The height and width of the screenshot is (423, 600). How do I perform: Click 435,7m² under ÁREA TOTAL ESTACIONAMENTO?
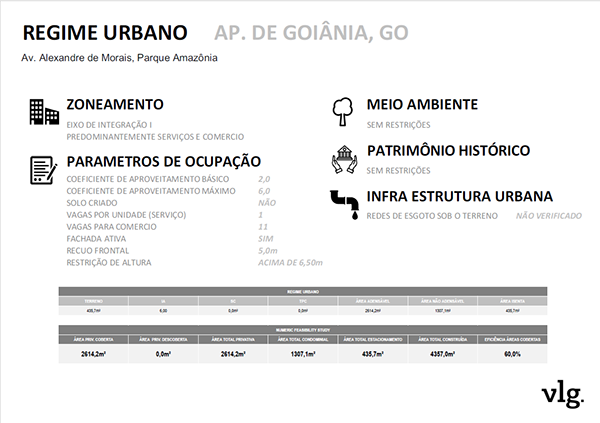(x=373, y=354)
